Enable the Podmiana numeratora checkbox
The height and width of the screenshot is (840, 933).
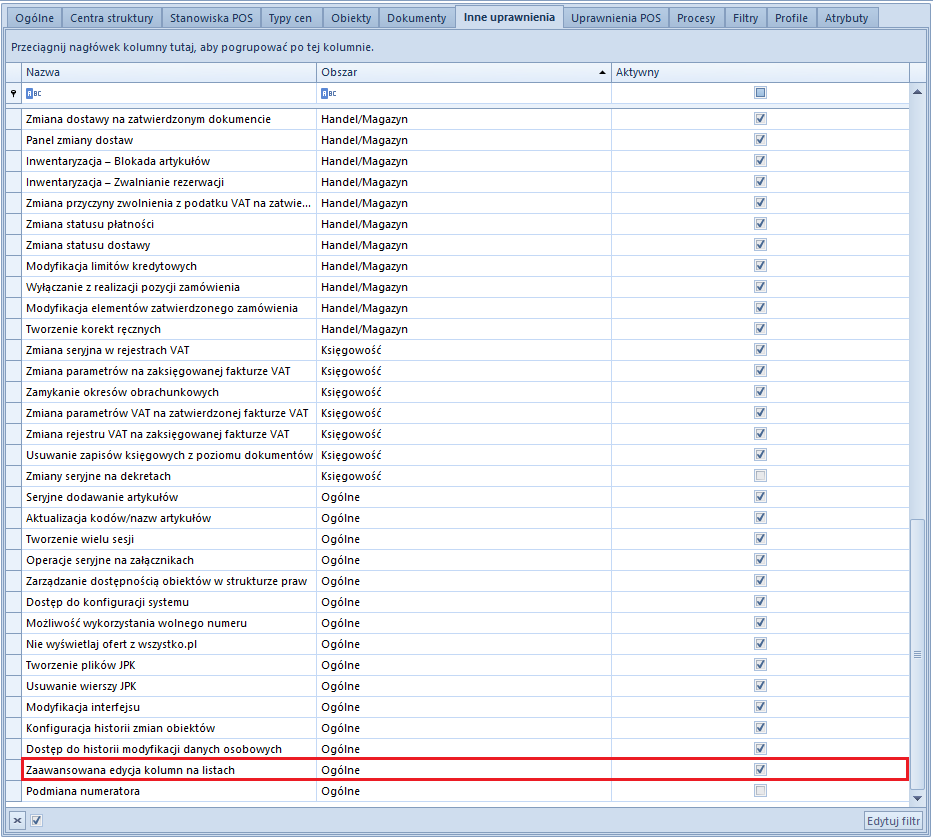760,791
